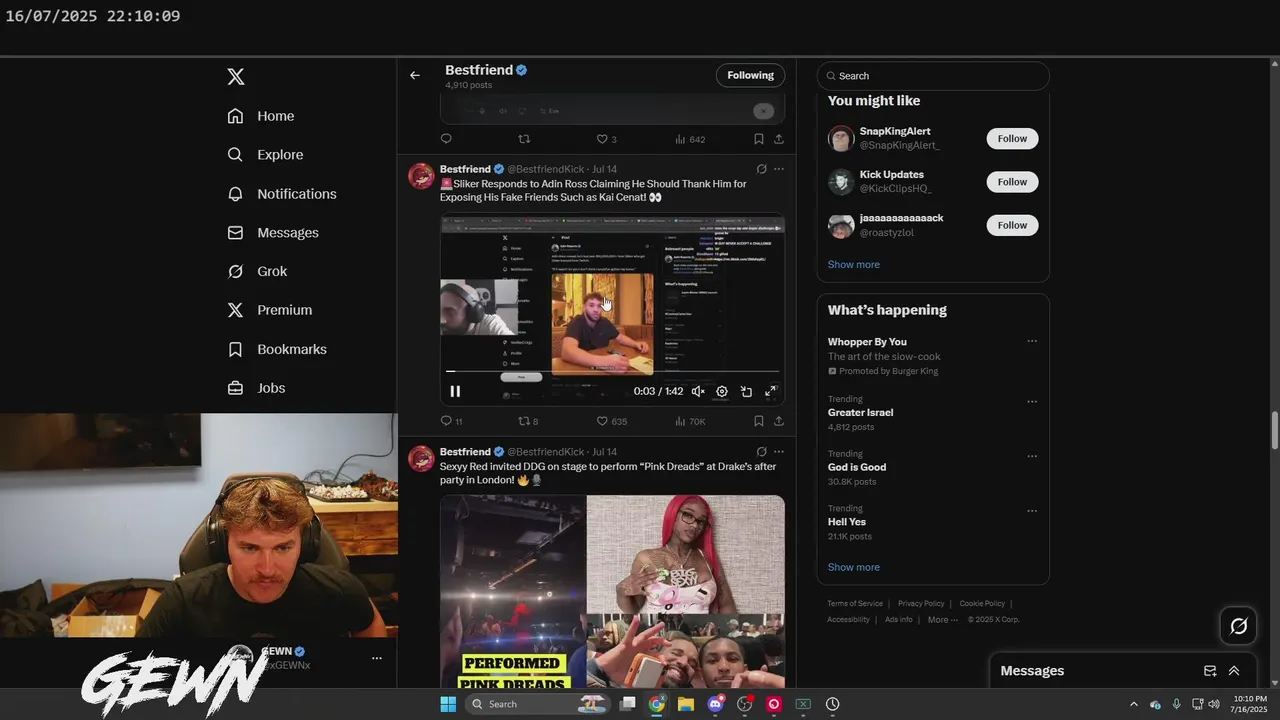Open more menu on the Sexyy Red post

click(x=779, y=452)
